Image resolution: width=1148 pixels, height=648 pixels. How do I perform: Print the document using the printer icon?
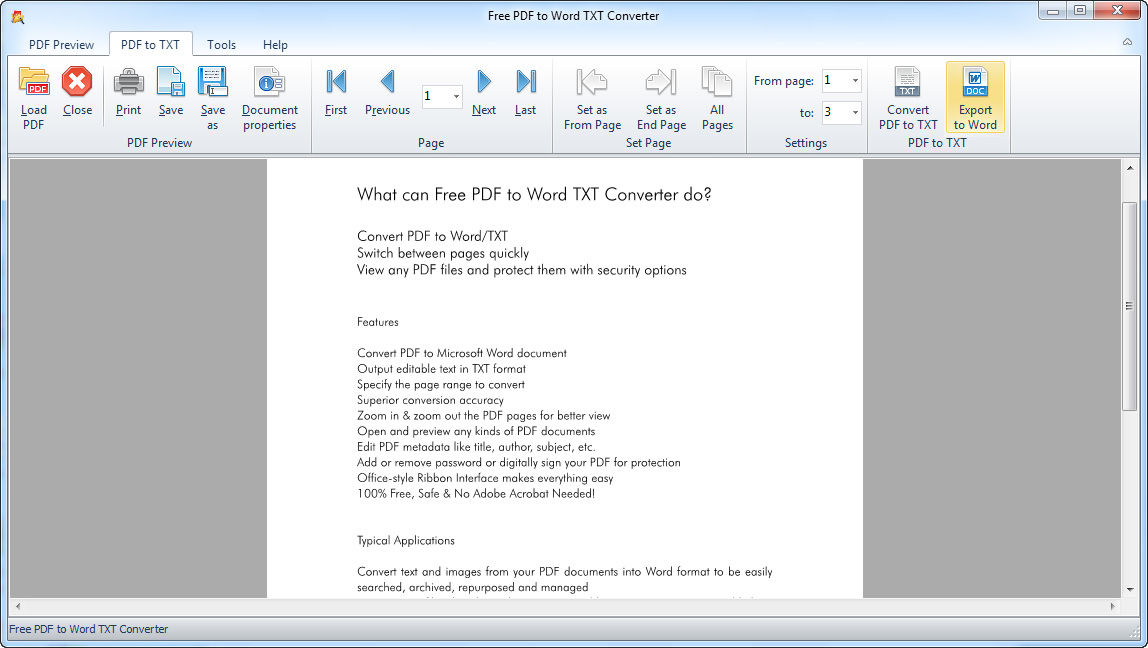pyautogui.click(x=128, y=81)
